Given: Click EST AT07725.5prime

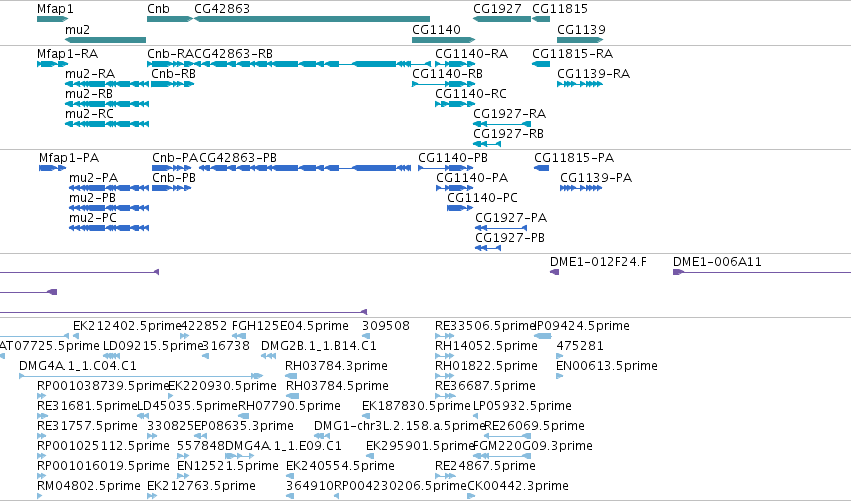Looking at the screenshot, I should [50, 346].
